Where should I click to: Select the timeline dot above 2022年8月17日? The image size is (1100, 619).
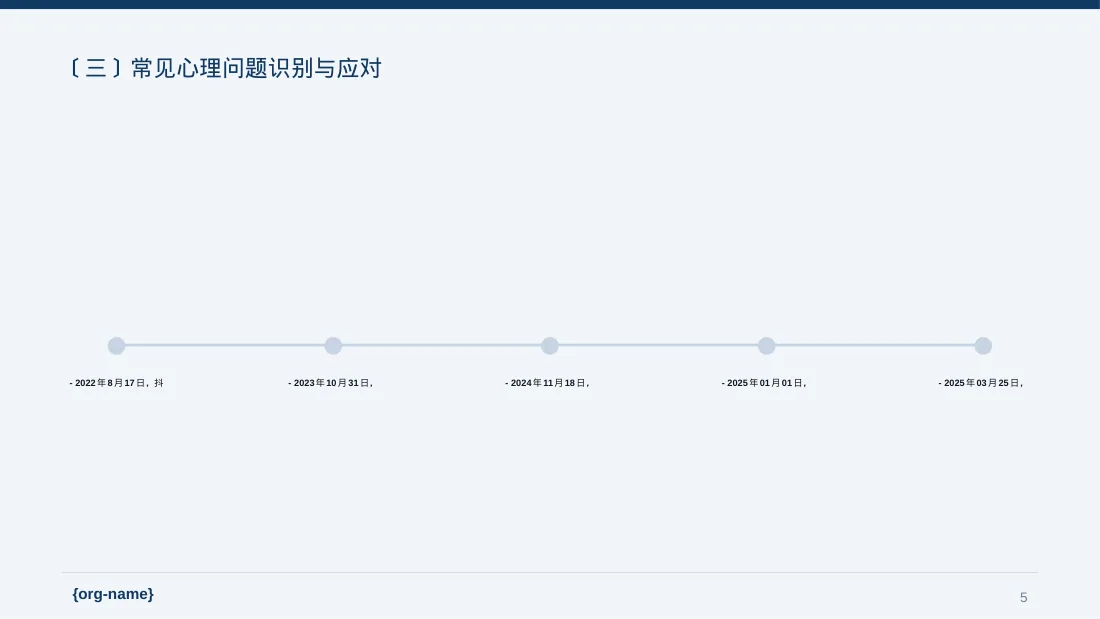tap(116, 345)
